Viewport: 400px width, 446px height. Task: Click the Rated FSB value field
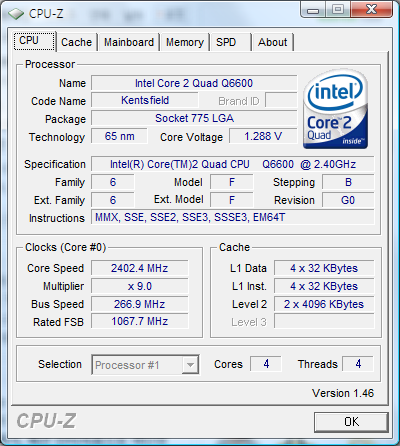(140, 321)
